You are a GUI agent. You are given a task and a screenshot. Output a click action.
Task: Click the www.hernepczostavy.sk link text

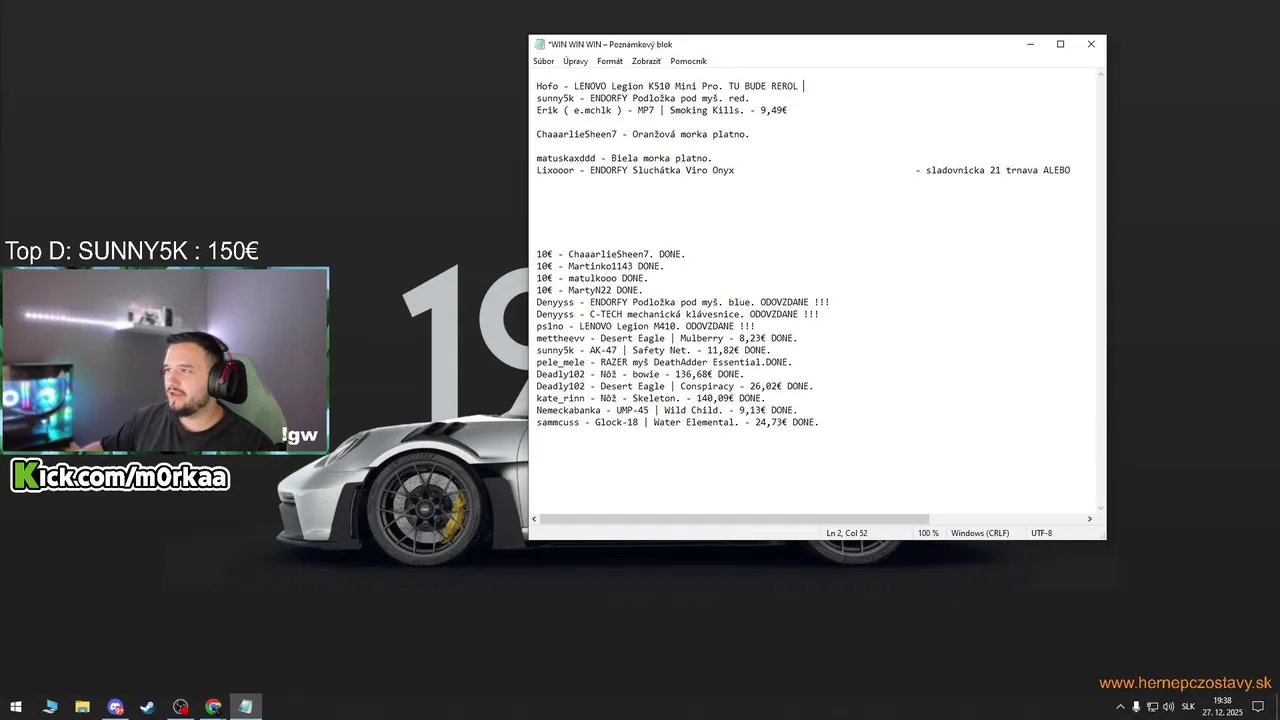pyautogui.click(x=1185, y=683)
